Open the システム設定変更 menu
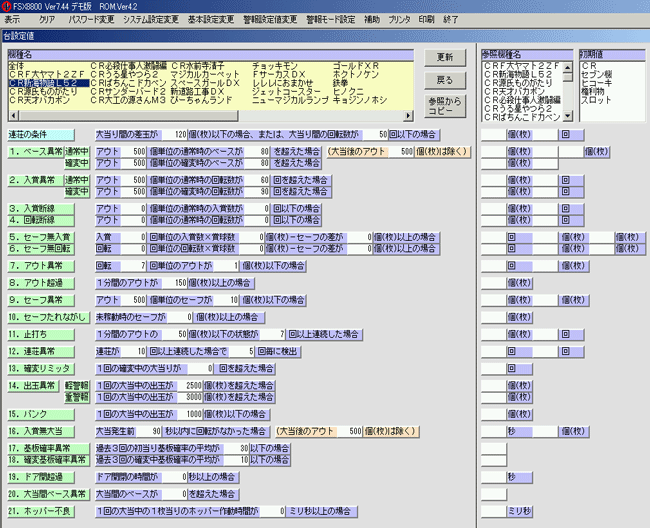 [x=150, y=19]
